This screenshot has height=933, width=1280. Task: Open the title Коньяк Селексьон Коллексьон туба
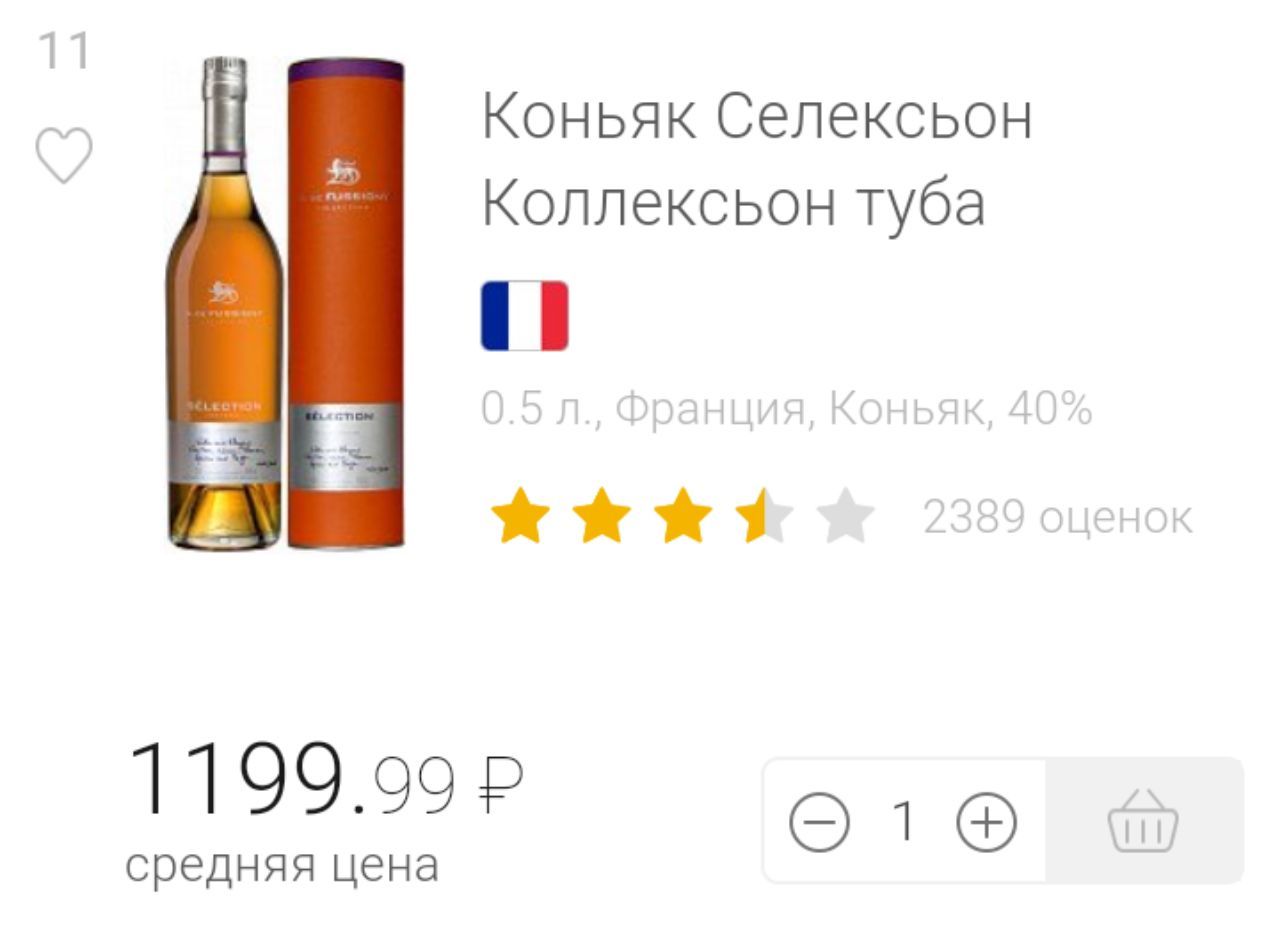tap(757, 159)
